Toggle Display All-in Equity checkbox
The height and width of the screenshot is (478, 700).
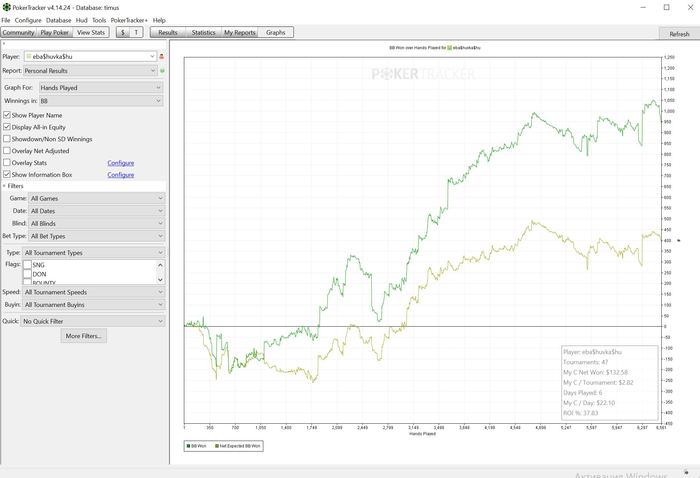tap(7, 127)
